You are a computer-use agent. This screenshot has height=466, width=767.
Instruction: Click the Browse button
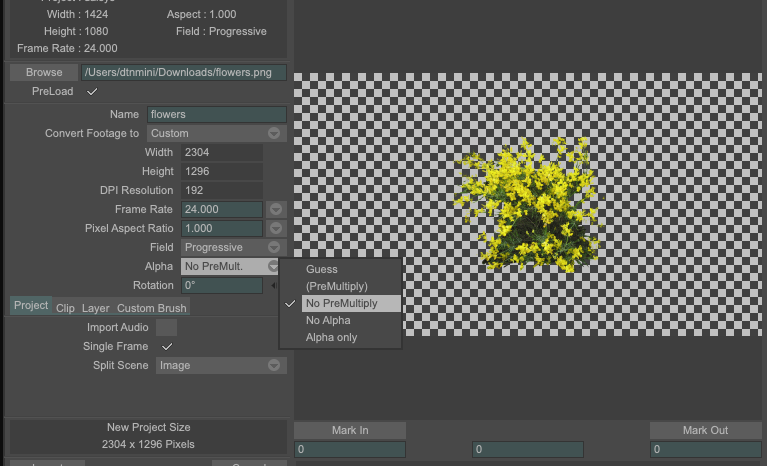coord(44,72)
